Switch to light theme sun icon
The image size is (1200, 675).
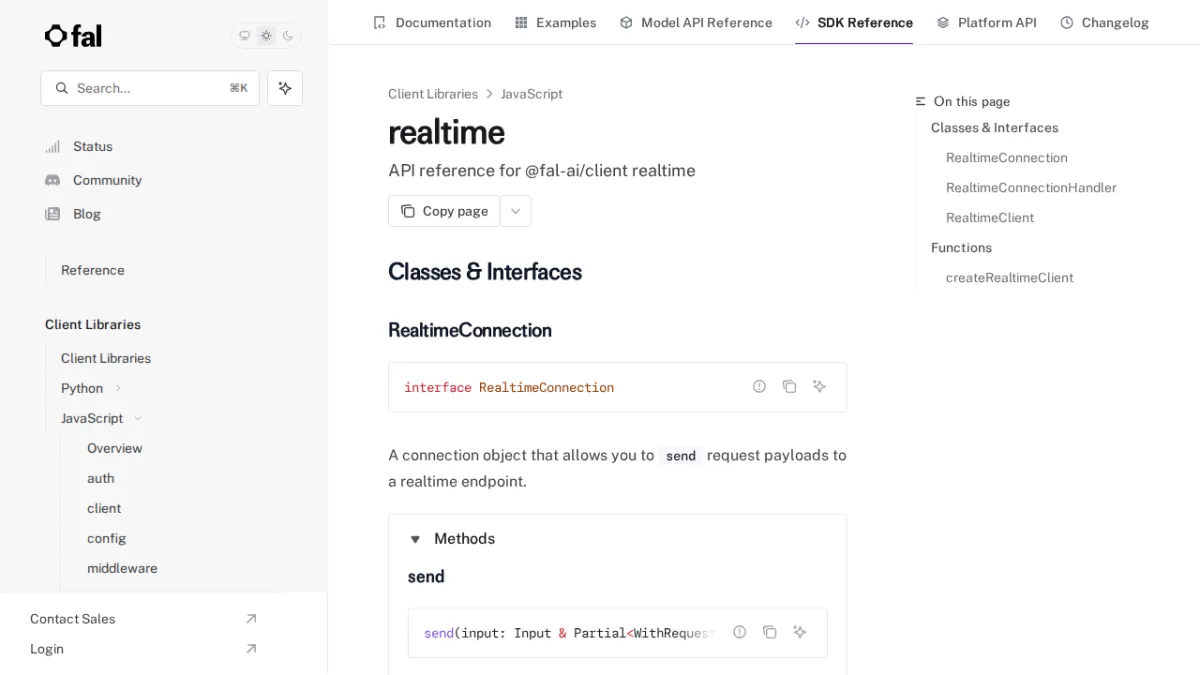(266, 36)
